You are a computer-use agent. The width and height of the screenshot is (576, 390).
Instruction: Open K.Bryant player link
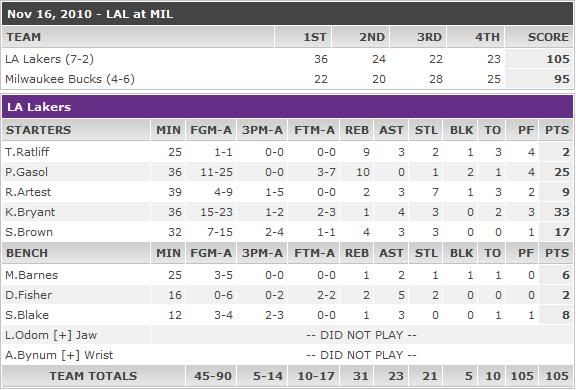[30, 212]
